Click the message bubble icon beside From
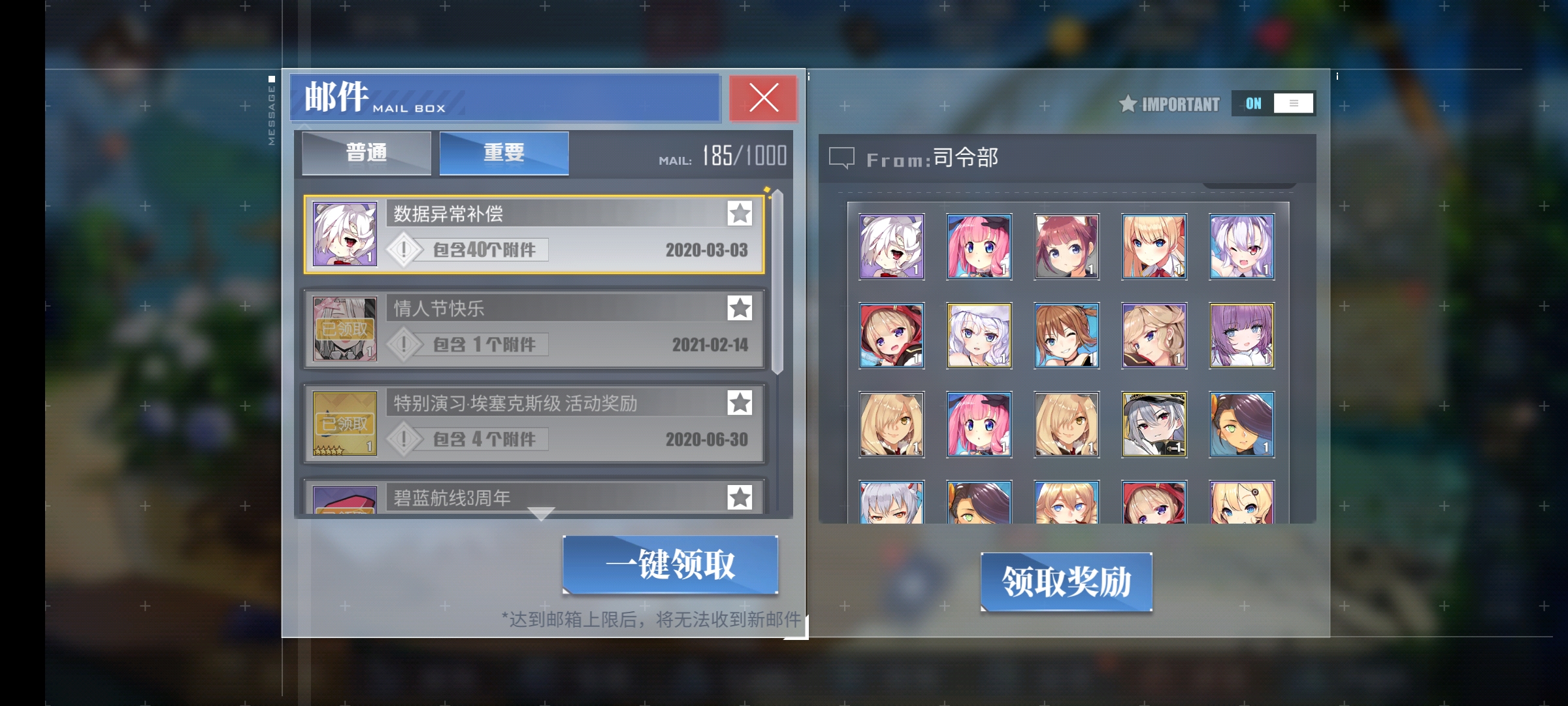Viewport: 1568px width, 706px height. click(841, 158)
